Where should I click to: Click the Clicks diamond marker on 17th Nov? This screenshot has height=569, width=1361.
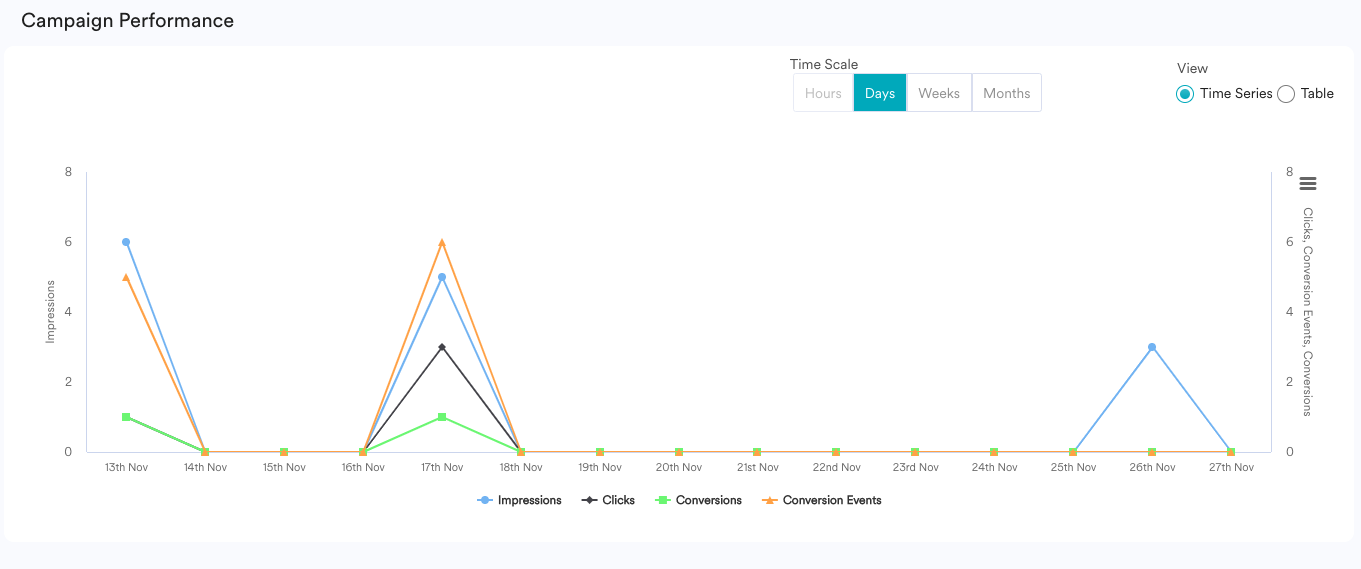442,347
